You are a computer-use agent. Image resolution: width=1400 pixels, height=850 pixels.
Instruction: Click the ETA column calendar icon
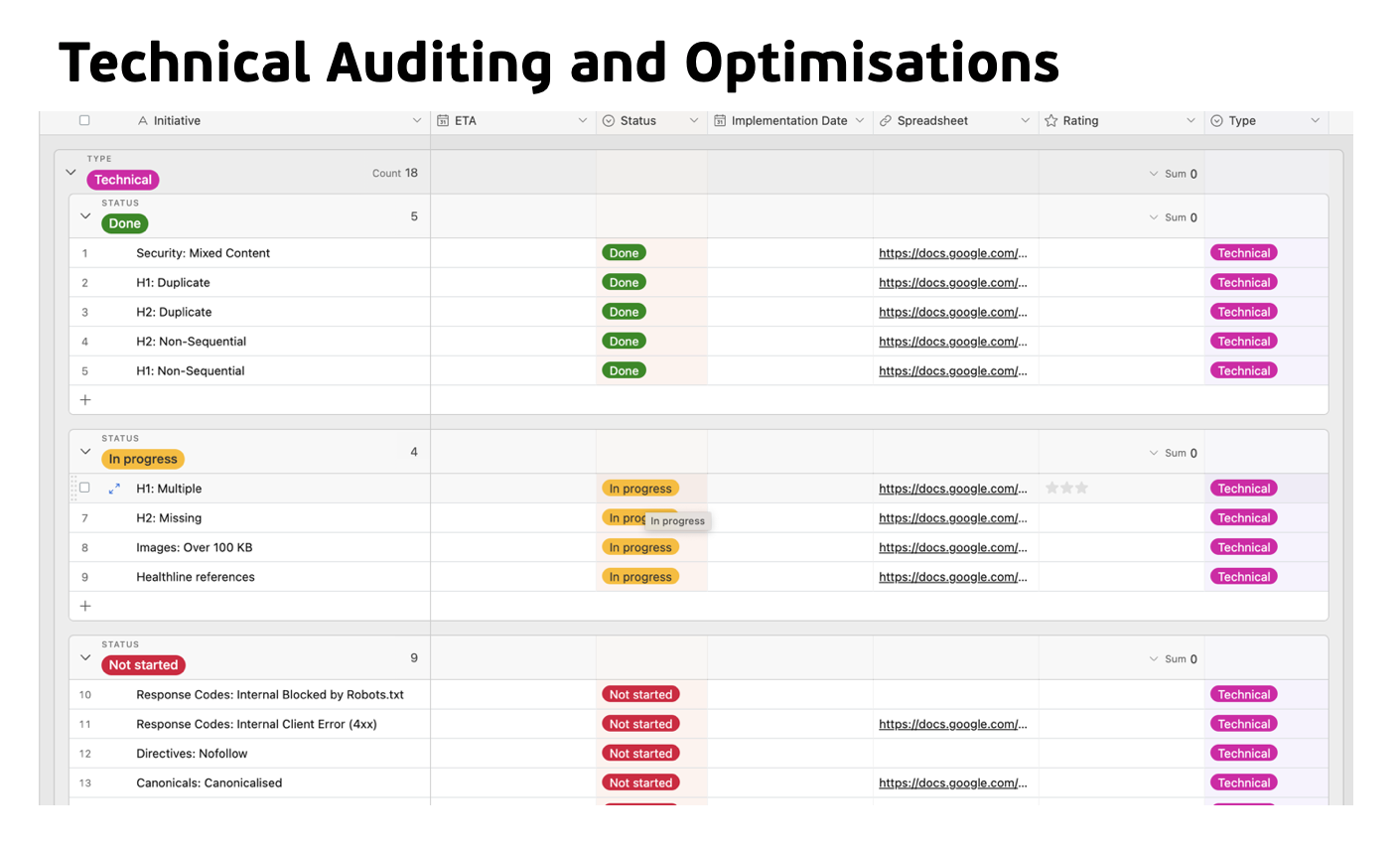pos(443,121)
